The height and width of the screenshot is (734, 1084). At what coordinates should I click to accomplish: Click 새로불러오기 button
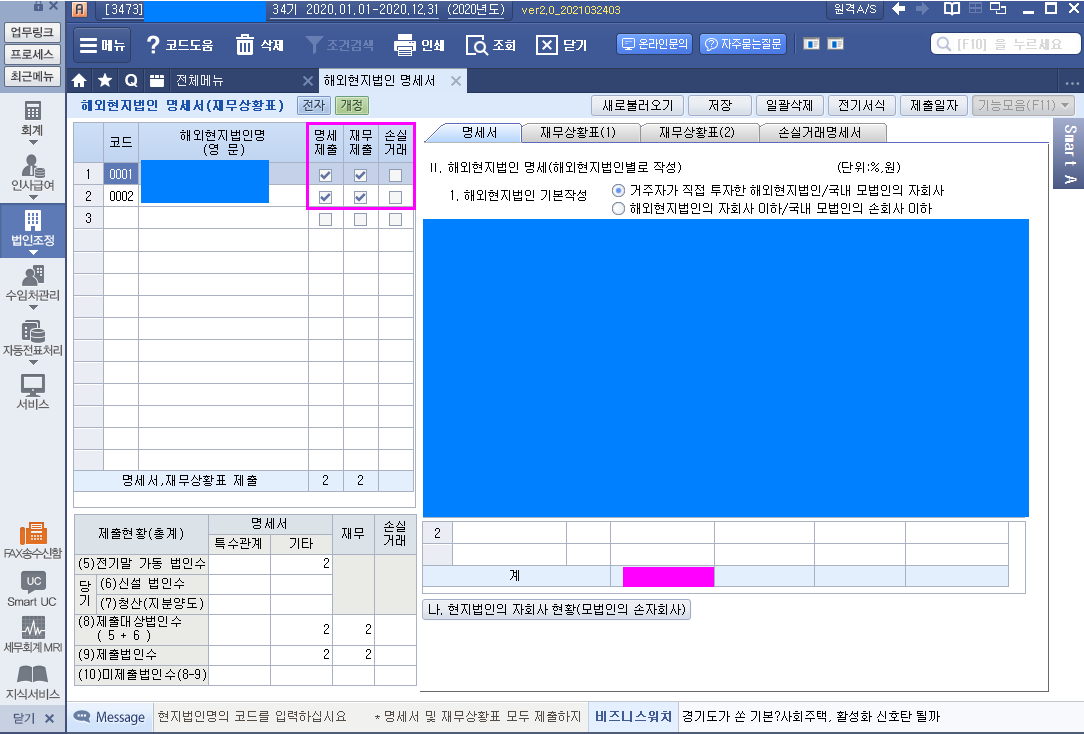[x=637, y=106]
